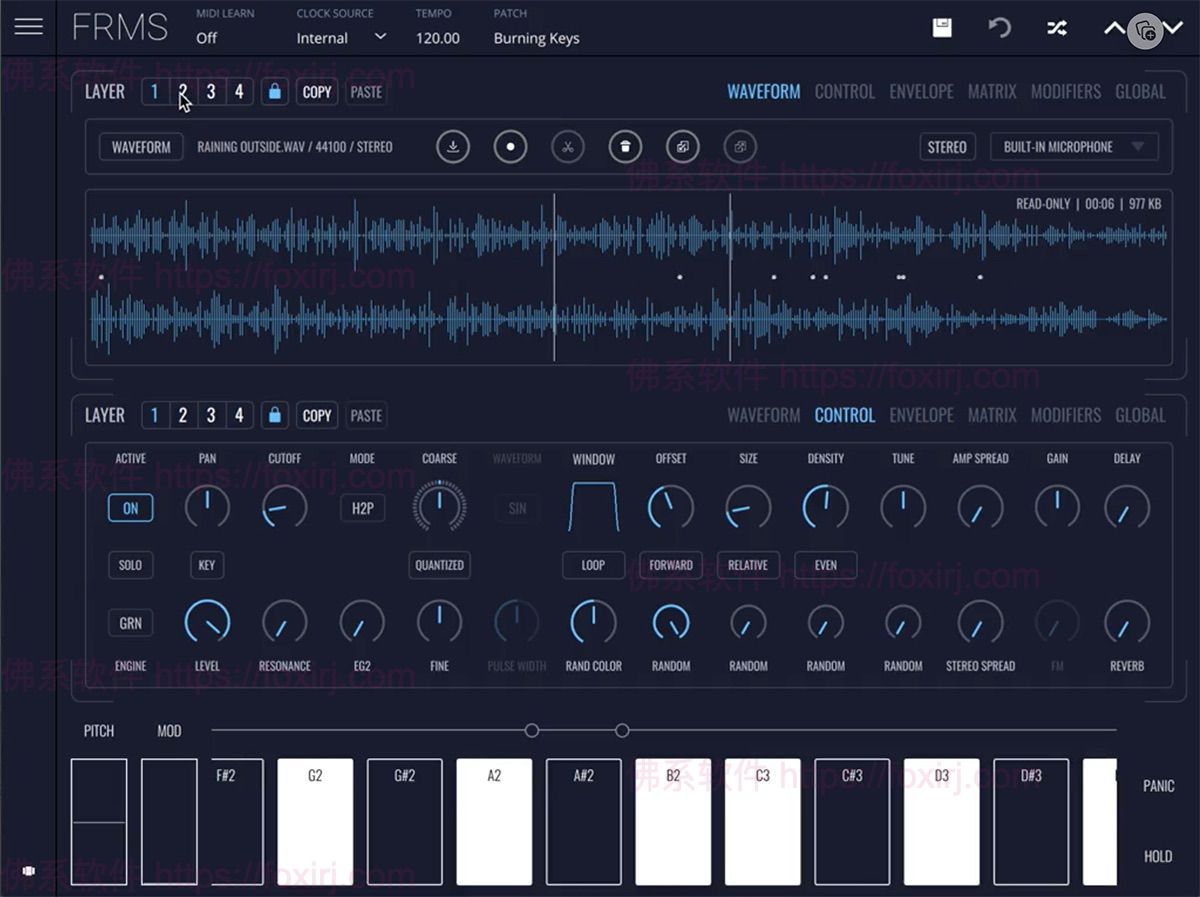This screenshot has width=1200, height=897.
Task: Click the save patch floppy disk icon
Action: click(941, 29)
